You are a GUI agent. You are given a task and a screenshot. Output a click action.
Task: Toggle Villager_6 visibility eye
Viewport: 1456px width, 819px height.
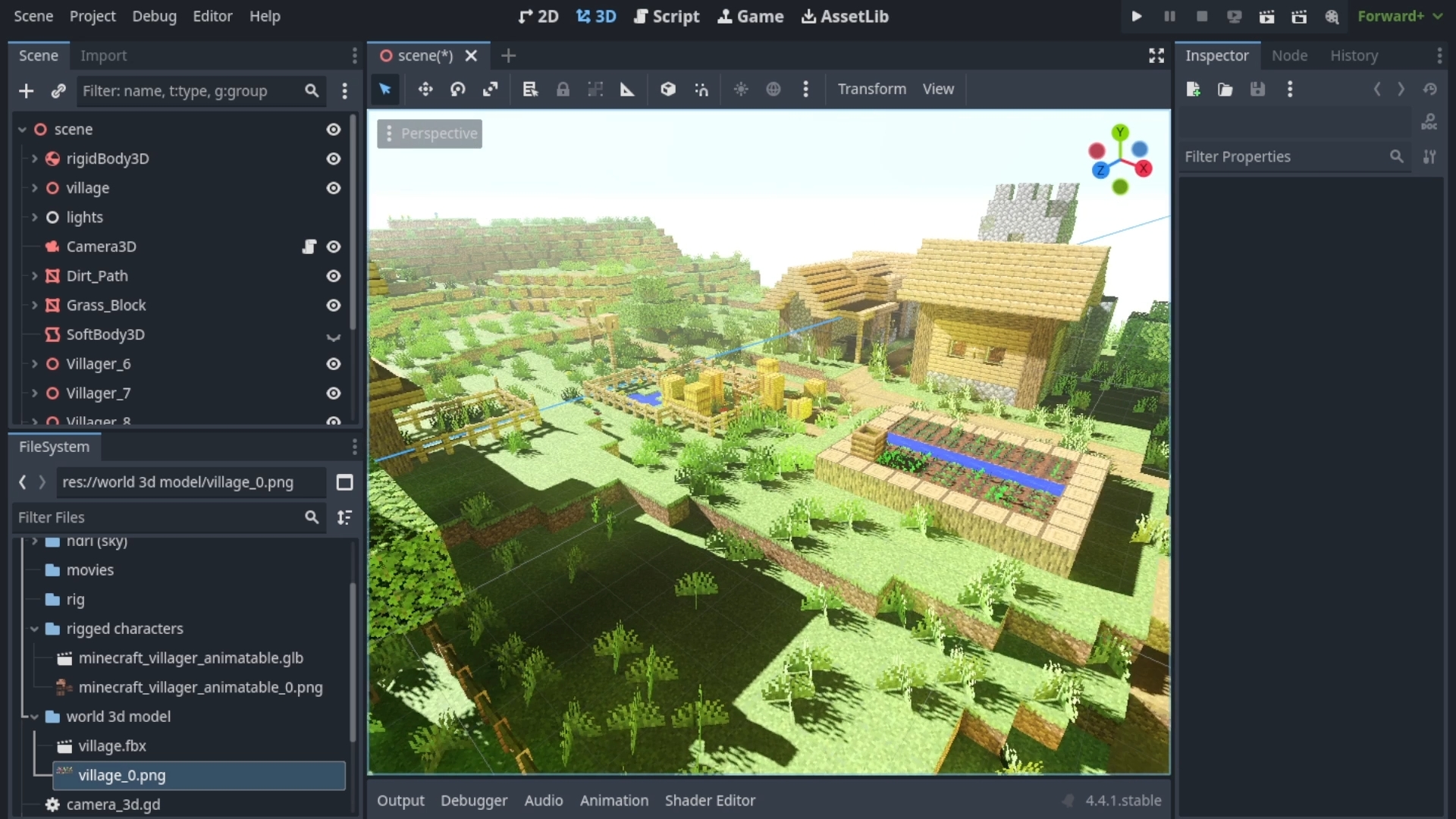pos(334,364)
